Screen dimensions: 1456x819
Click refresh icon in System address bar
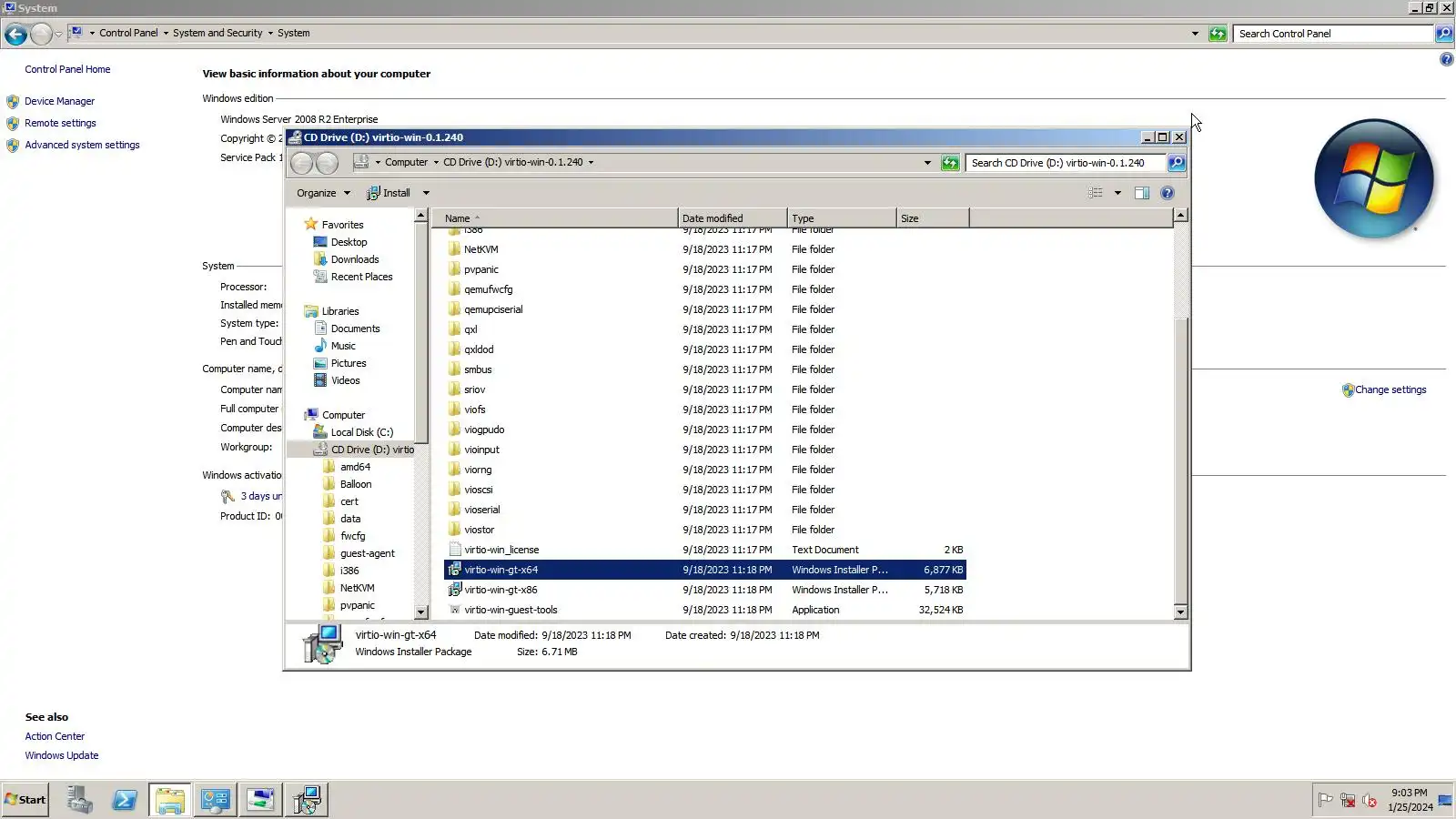[x=1218, y=34]
